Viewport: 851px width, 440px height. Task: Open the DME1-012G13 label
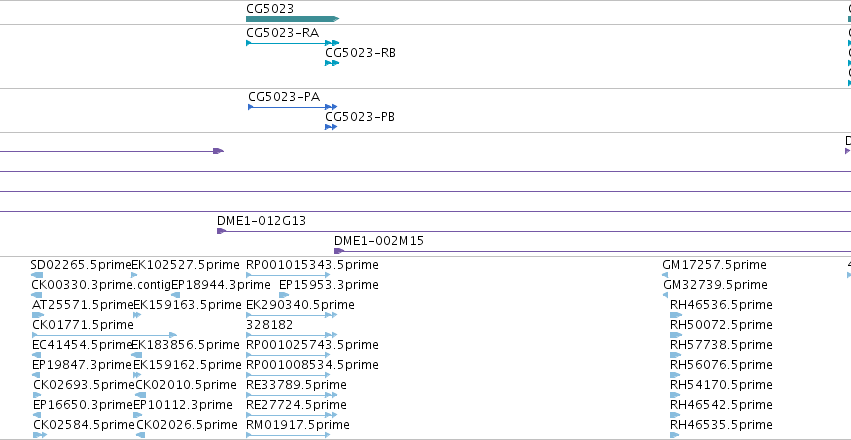click(x=261, y=221)
